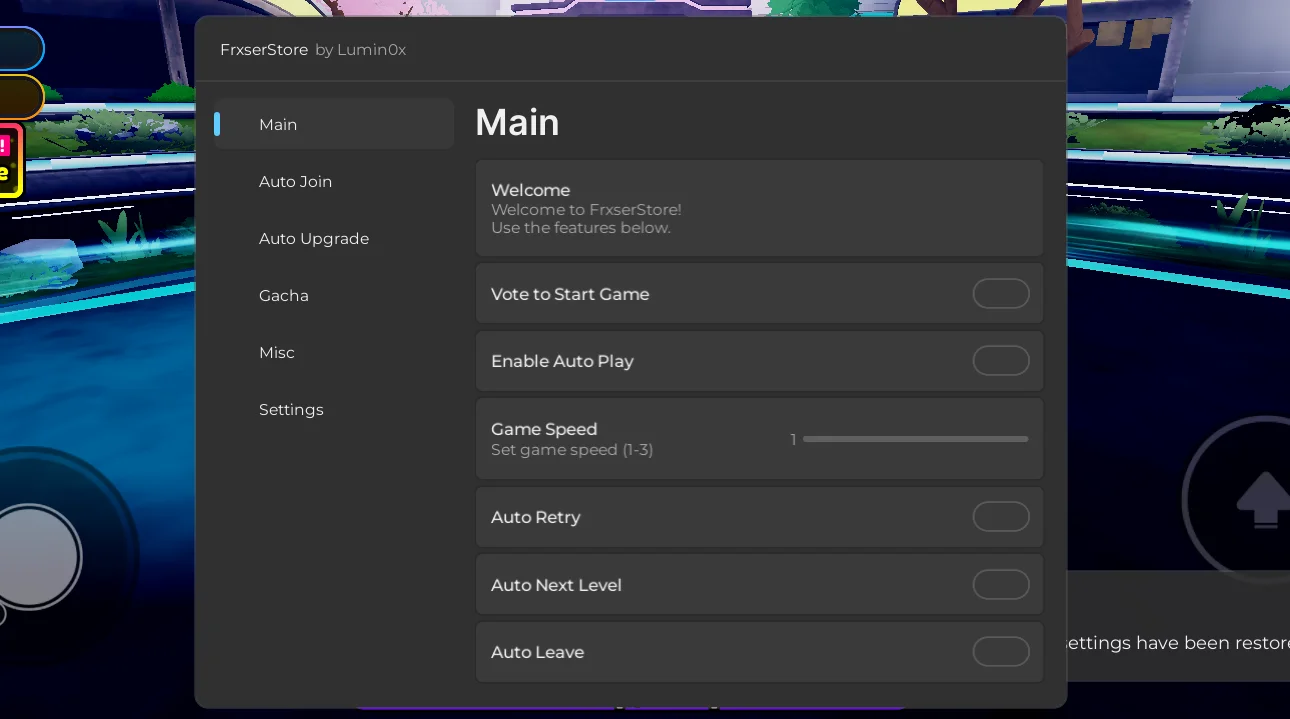Click the FrxserStore window title
The image size is (1290, 719).
(264, 49)
